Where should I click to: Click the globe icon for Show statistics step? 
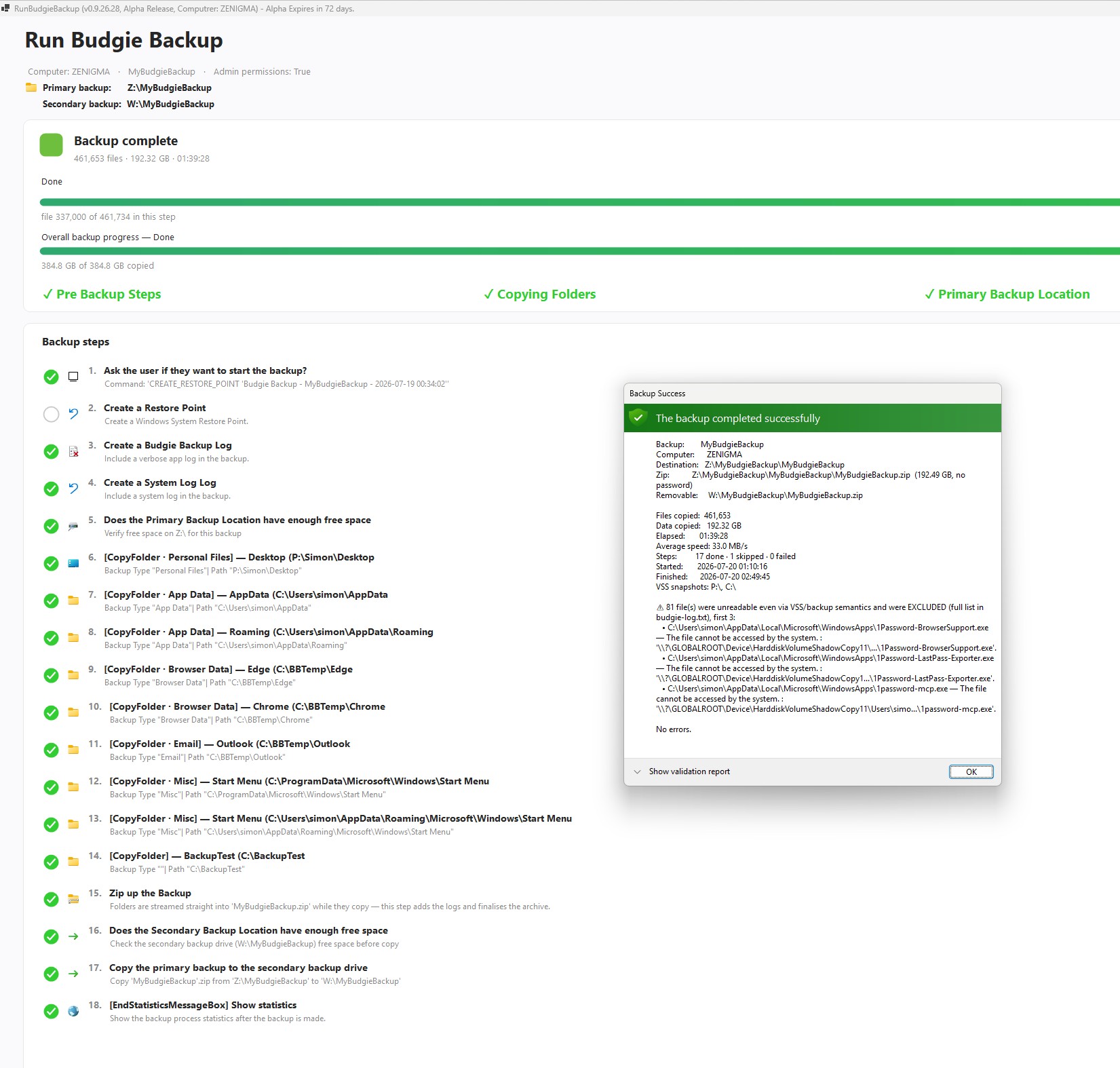(73, 1011)
